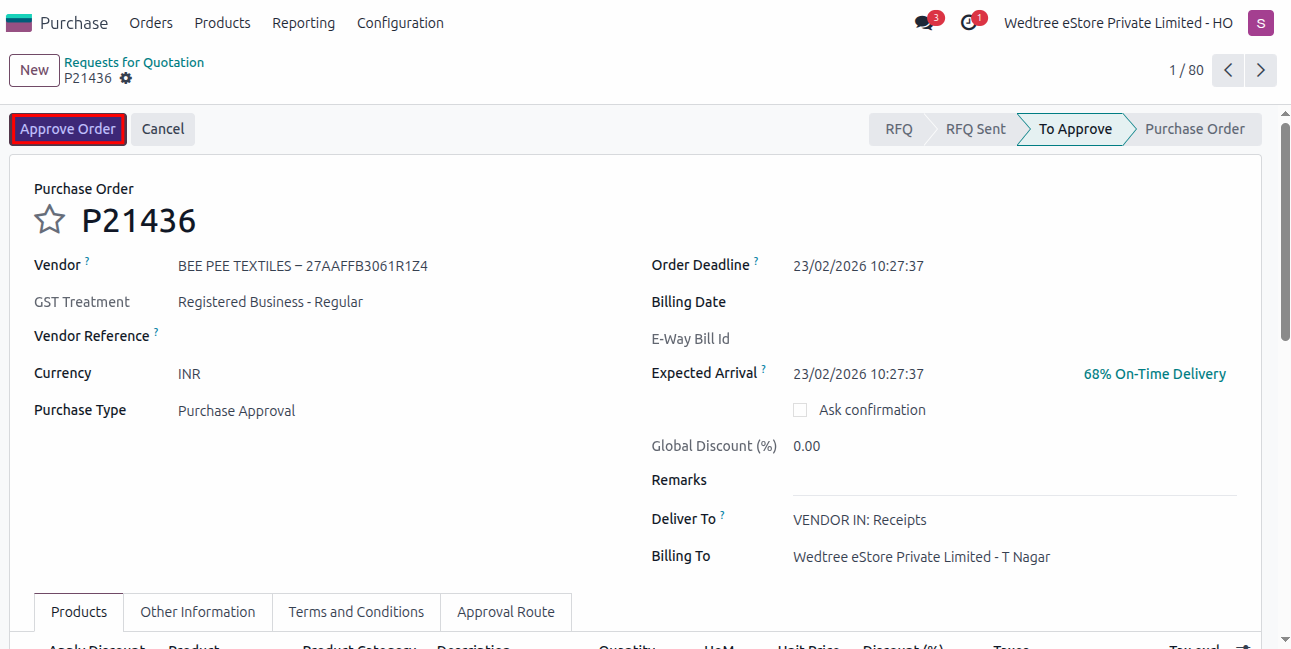Expand the Products menu dropdown
Viewport: 1291px width, 649px height.
[222, 23]
